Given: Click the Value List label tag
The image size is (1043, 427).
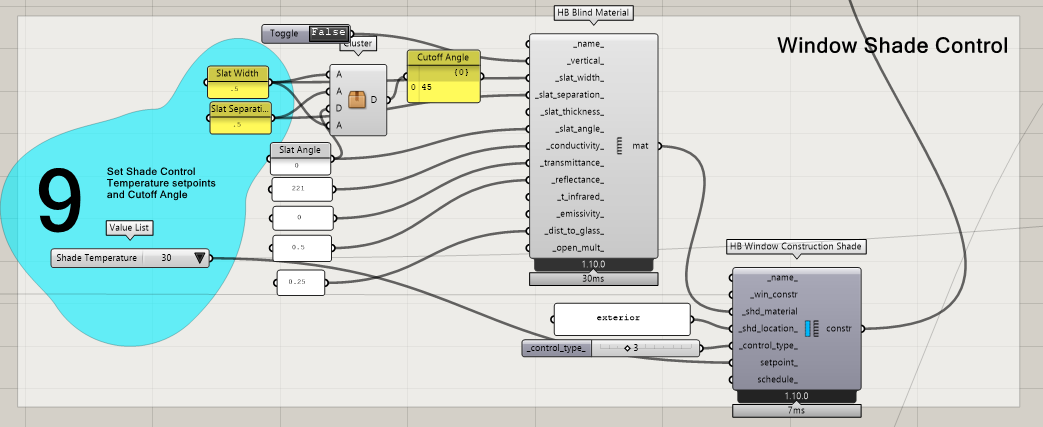Looking at the screenshot, I should click(x=130, y=228).
